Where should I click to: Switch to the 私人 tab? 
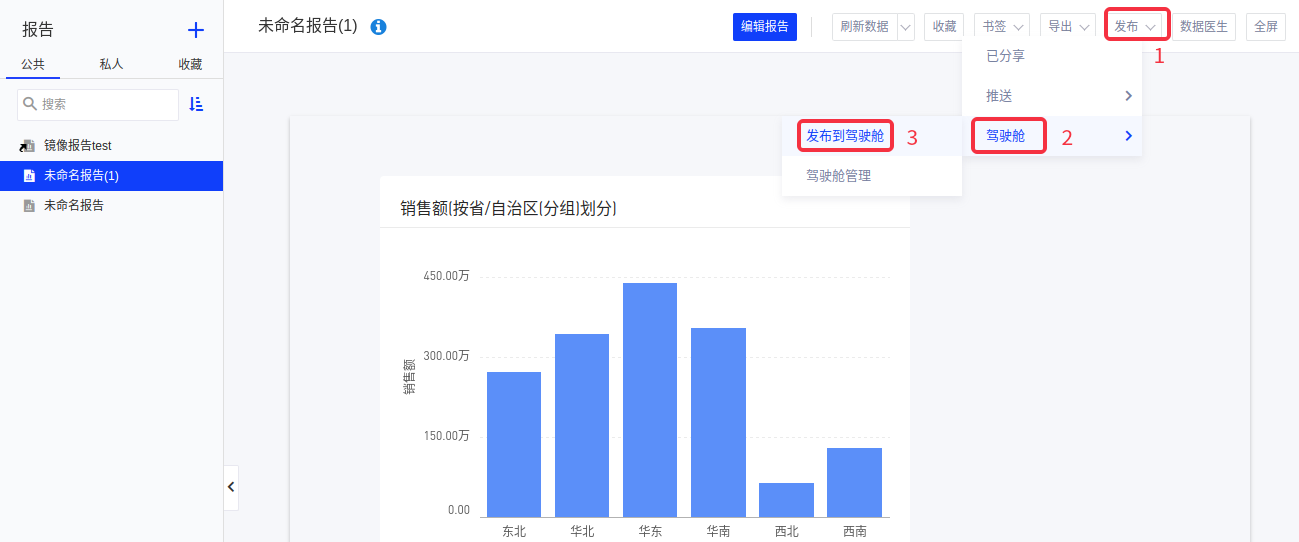pyautogui.click(x=111, y=64)
